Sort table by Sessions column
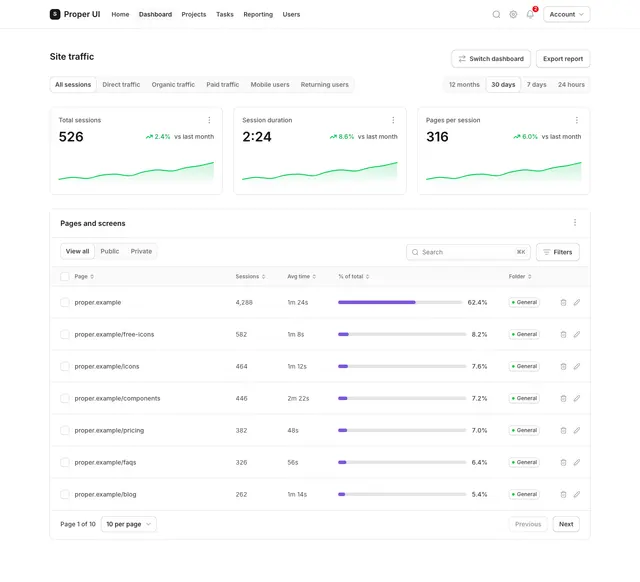 250,276
